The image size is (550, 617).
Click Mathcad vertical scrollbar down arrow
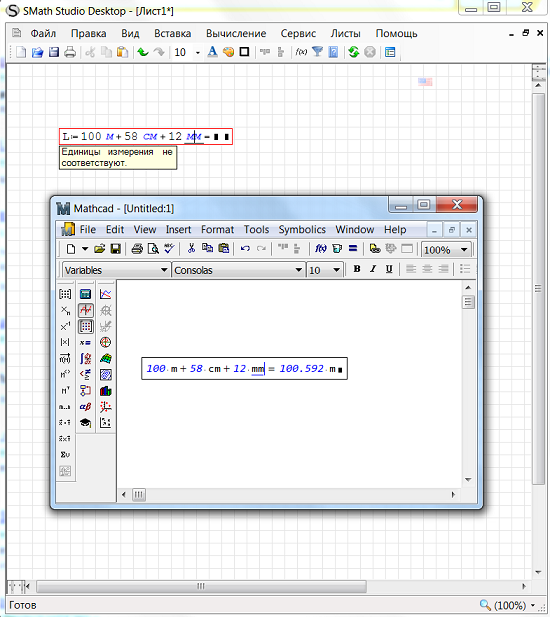[x=468, y=480]
